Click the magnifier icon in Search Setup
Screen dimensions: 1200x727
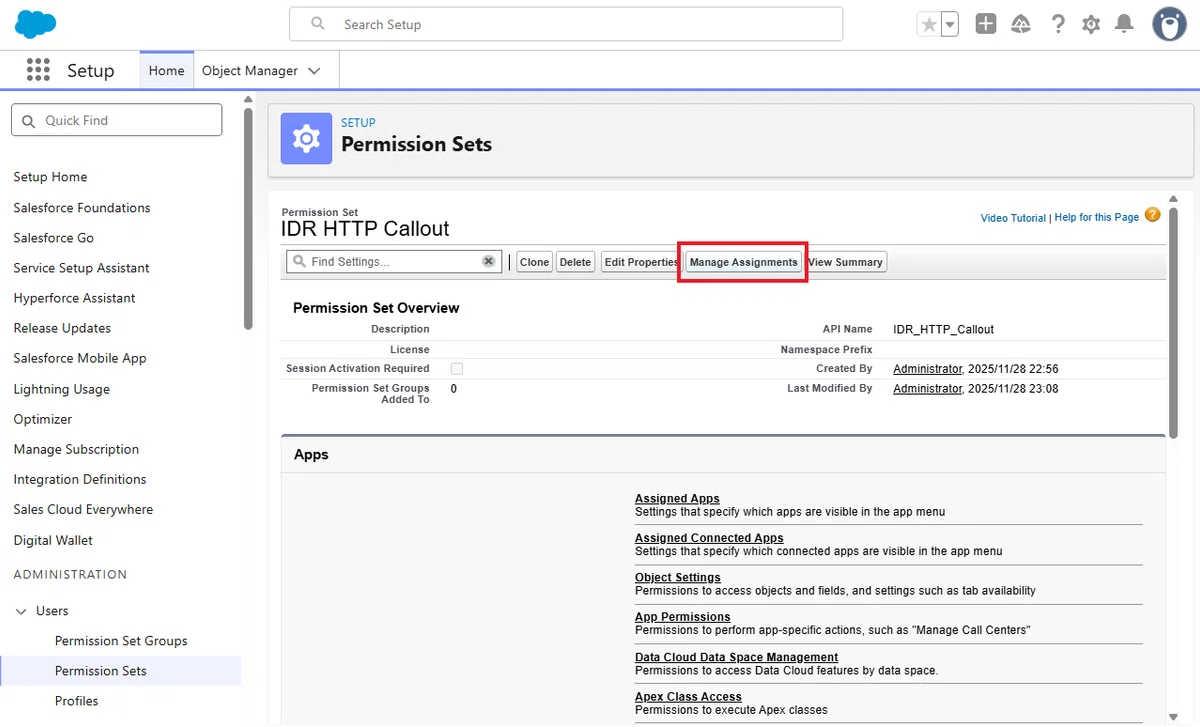318,23
